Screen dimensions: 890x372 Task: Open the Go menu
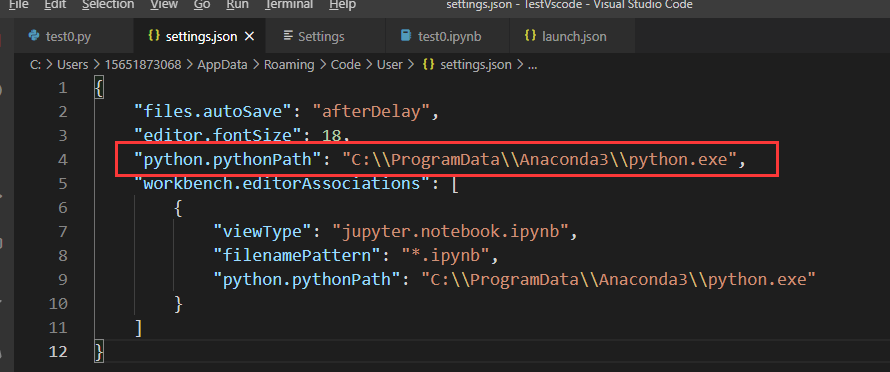[201, 5]
